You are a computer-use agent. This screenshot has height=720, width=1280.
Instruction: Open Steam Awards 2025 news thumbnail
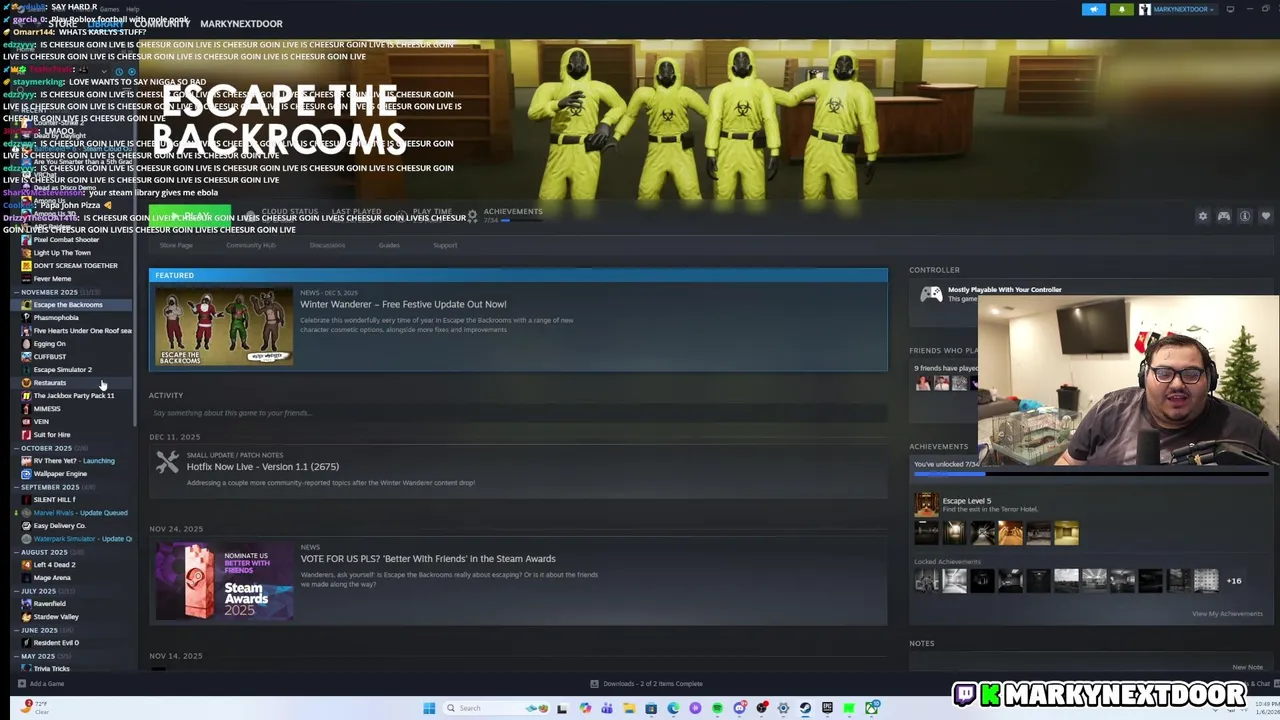224,581
